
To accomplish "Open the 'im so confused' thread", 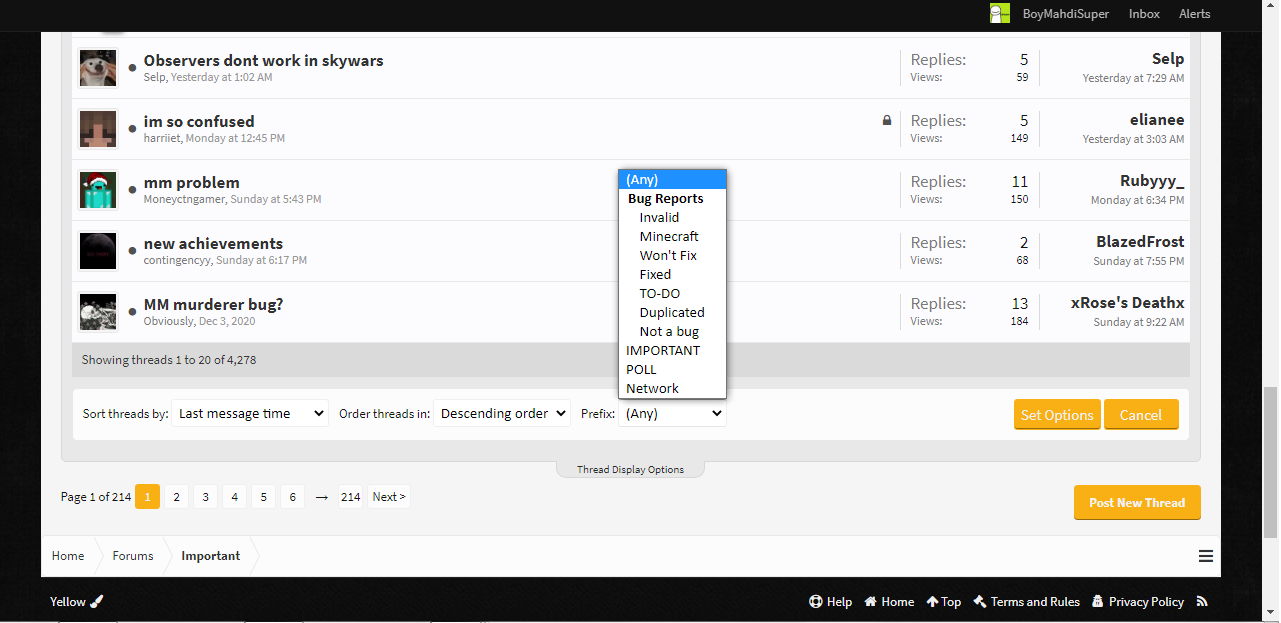I will click(x=199, y=121).
